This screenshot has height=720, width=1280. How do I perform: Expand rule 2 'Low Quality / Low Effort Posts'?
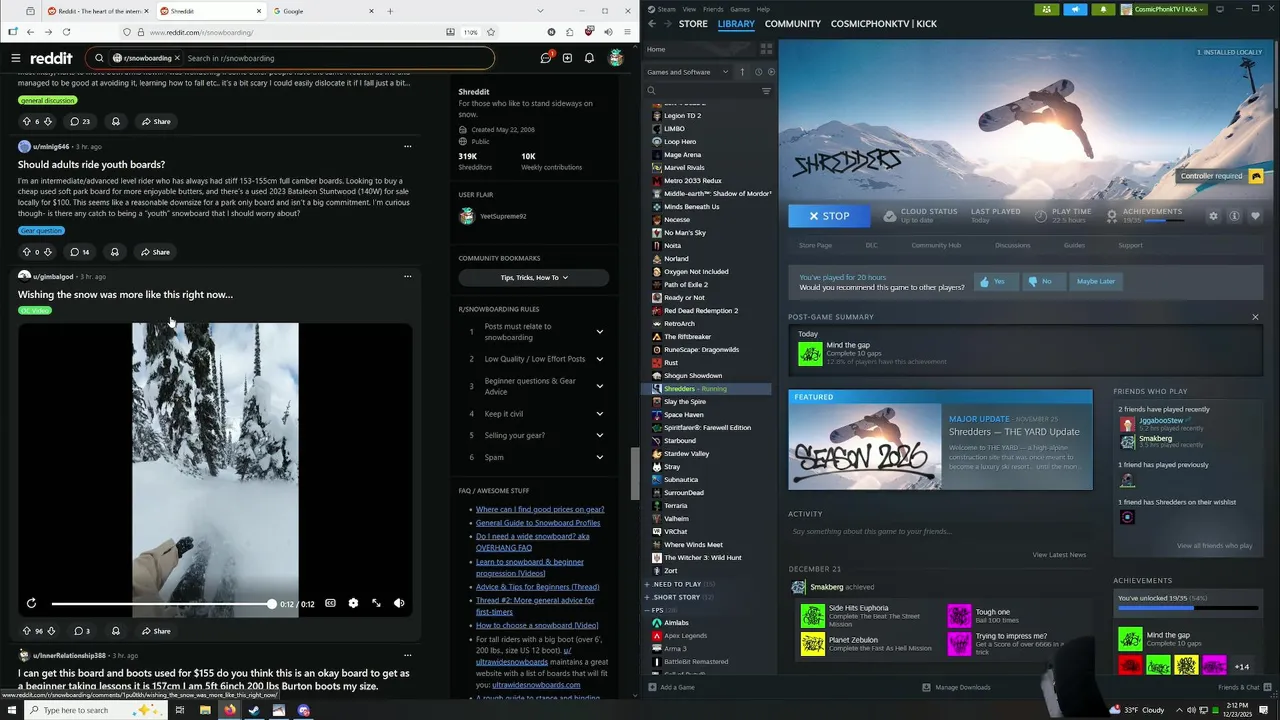(599, 359)
